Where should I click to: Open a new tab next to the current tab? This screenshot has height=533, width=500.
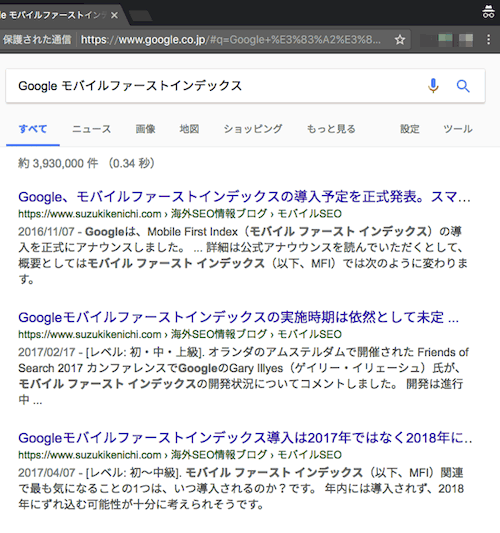coord(141,16)
